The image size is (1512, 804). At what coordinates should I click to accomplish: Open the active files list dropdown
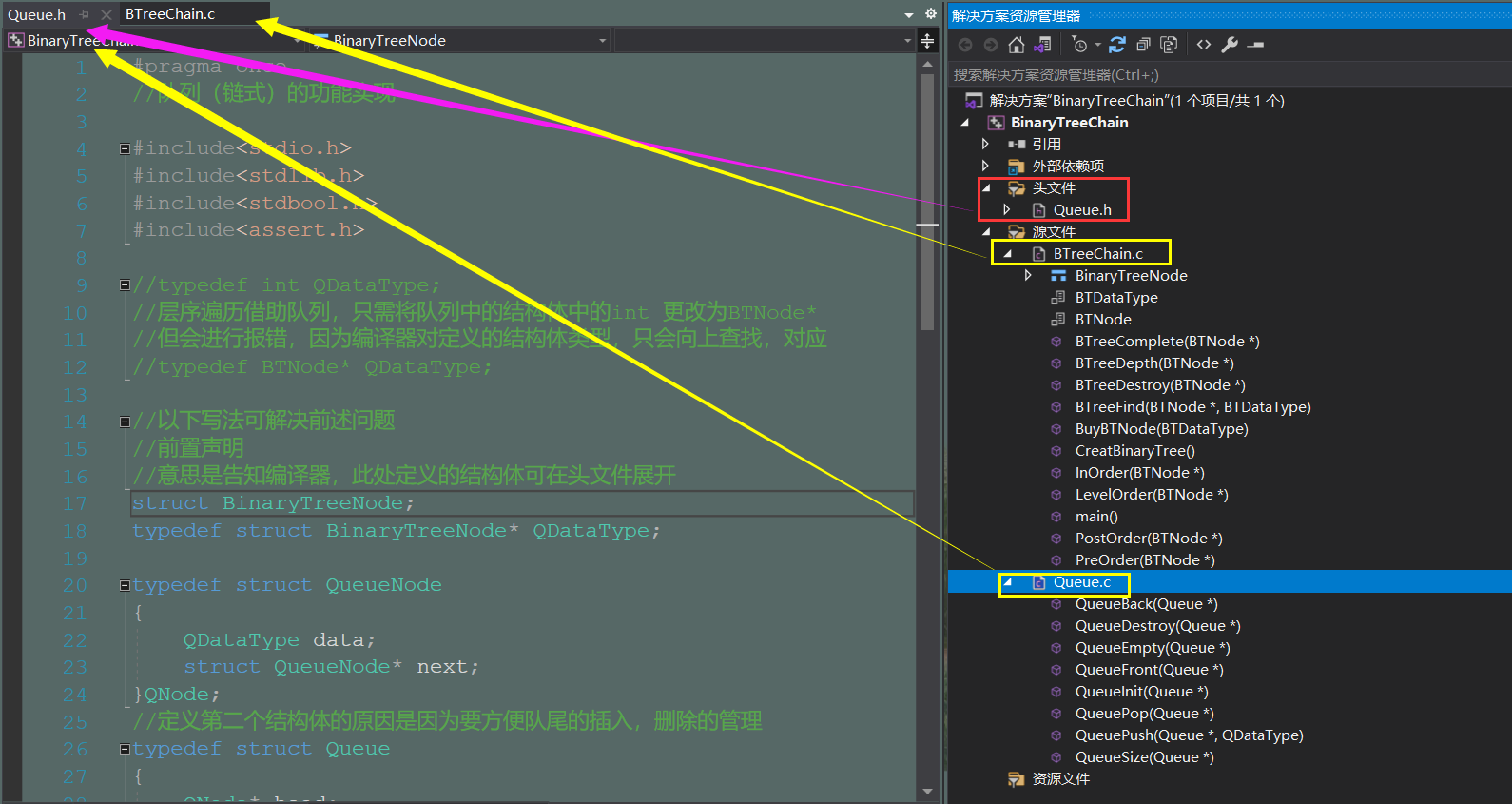(908, 14)
